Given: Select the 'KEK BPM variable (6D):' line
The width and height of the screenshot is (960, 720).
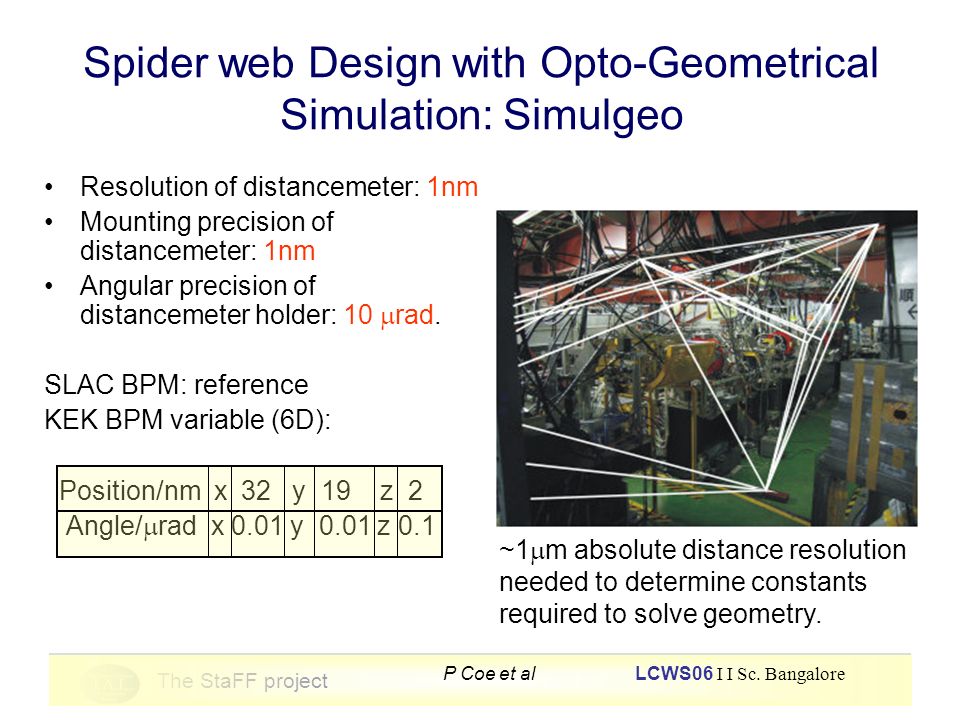Looking at the screenshot, I should pyautogui.click(x=187, y=420).
